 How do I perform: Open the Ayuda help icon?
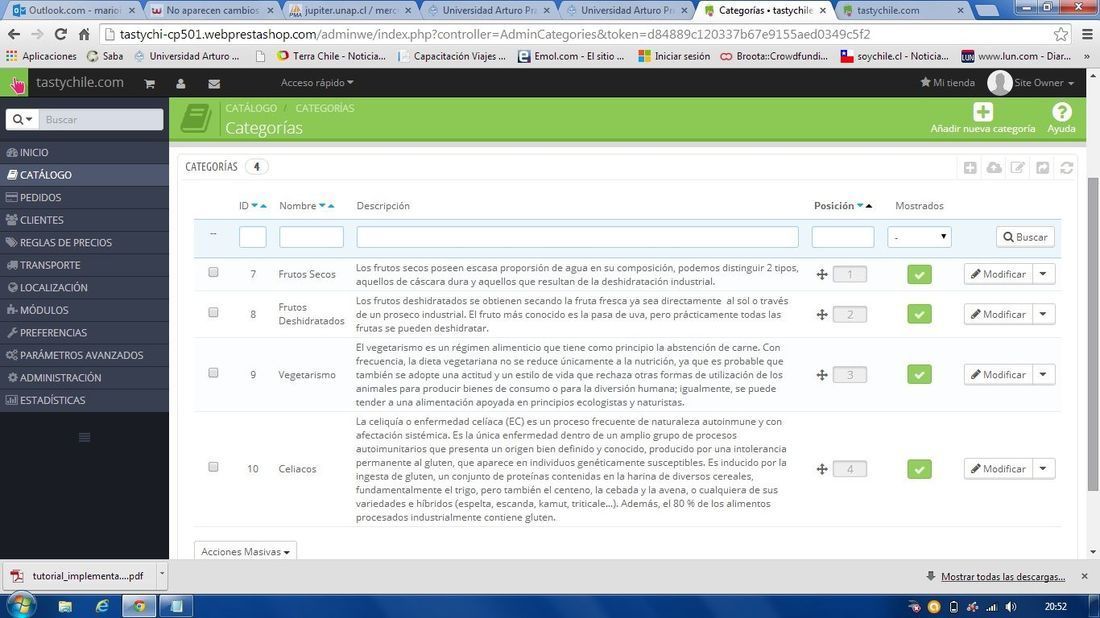[1061, 112]
